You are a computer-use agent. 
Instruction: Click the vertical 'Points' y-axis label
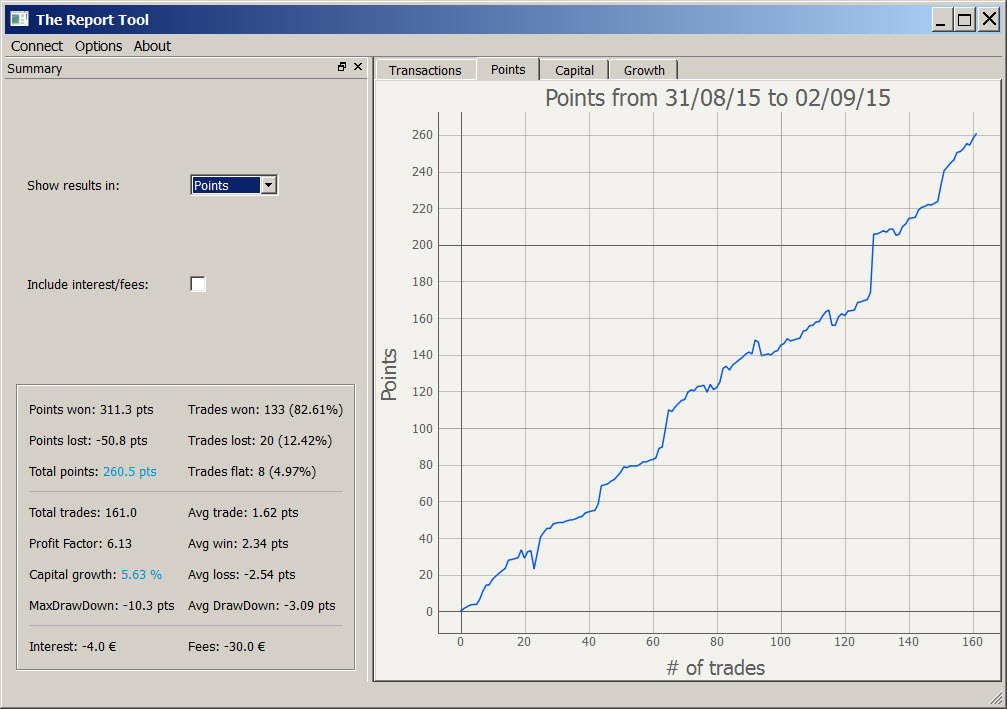tap(389, 374)
